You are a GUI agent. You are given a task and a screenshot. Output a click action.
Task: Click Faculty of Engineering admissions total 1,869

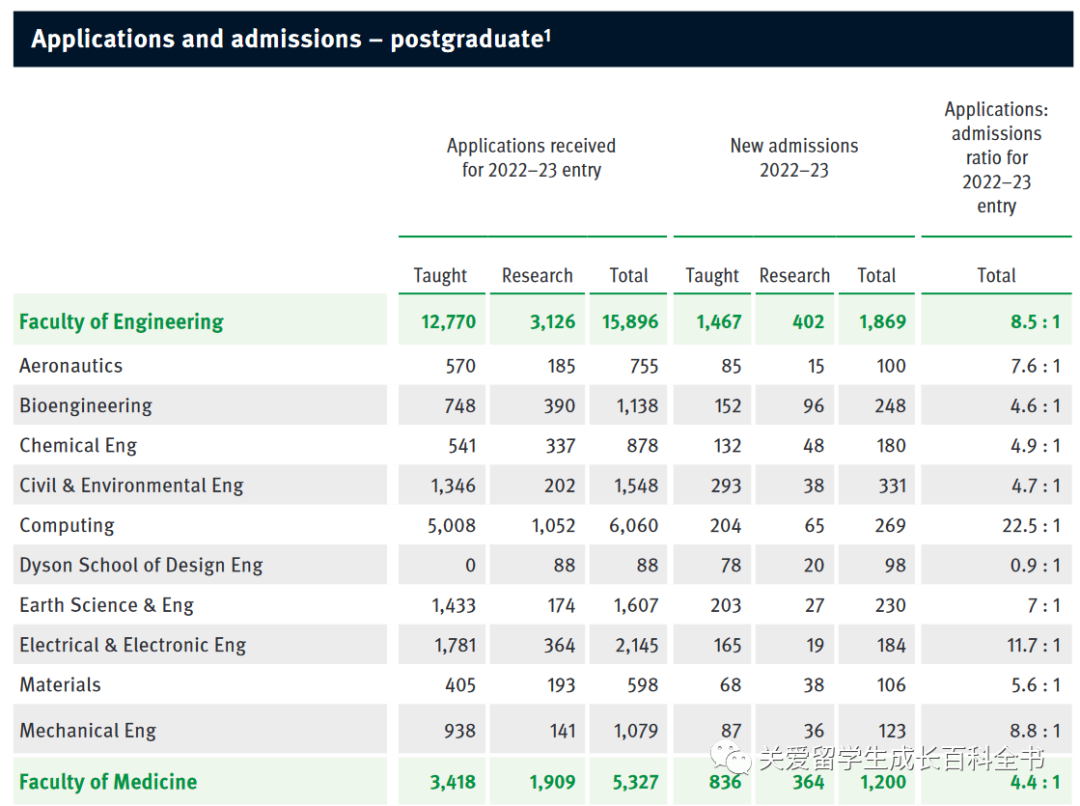[x=882, y=322]
